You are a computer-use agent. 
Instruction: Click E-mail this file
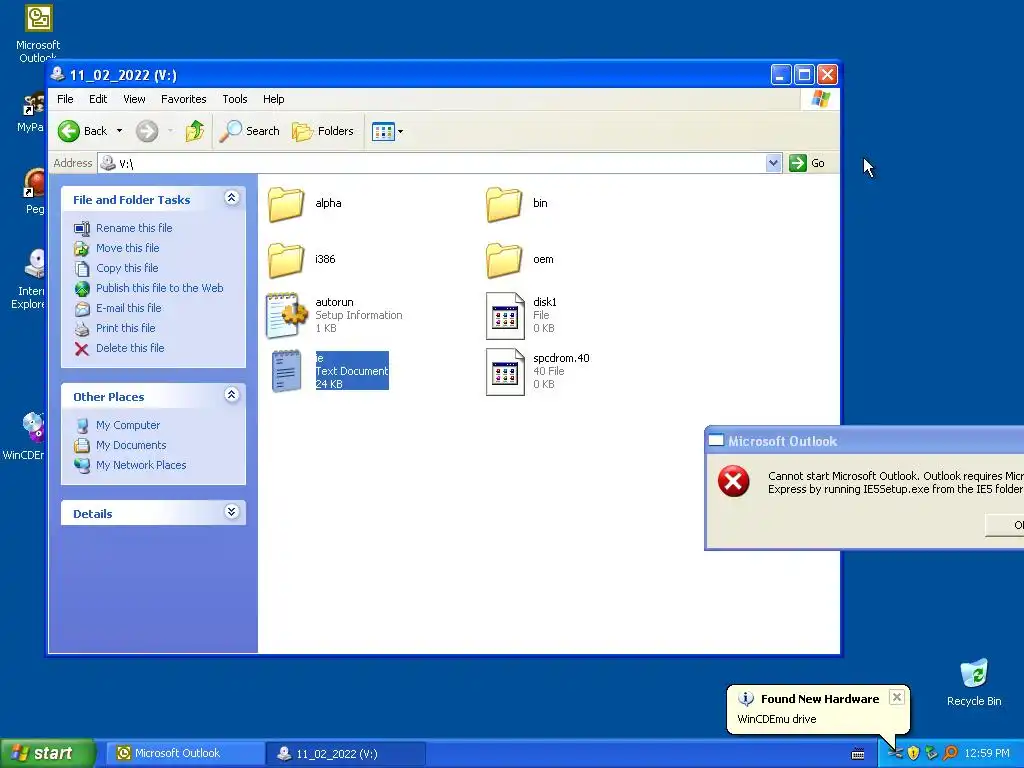click(x=129, y=308)
